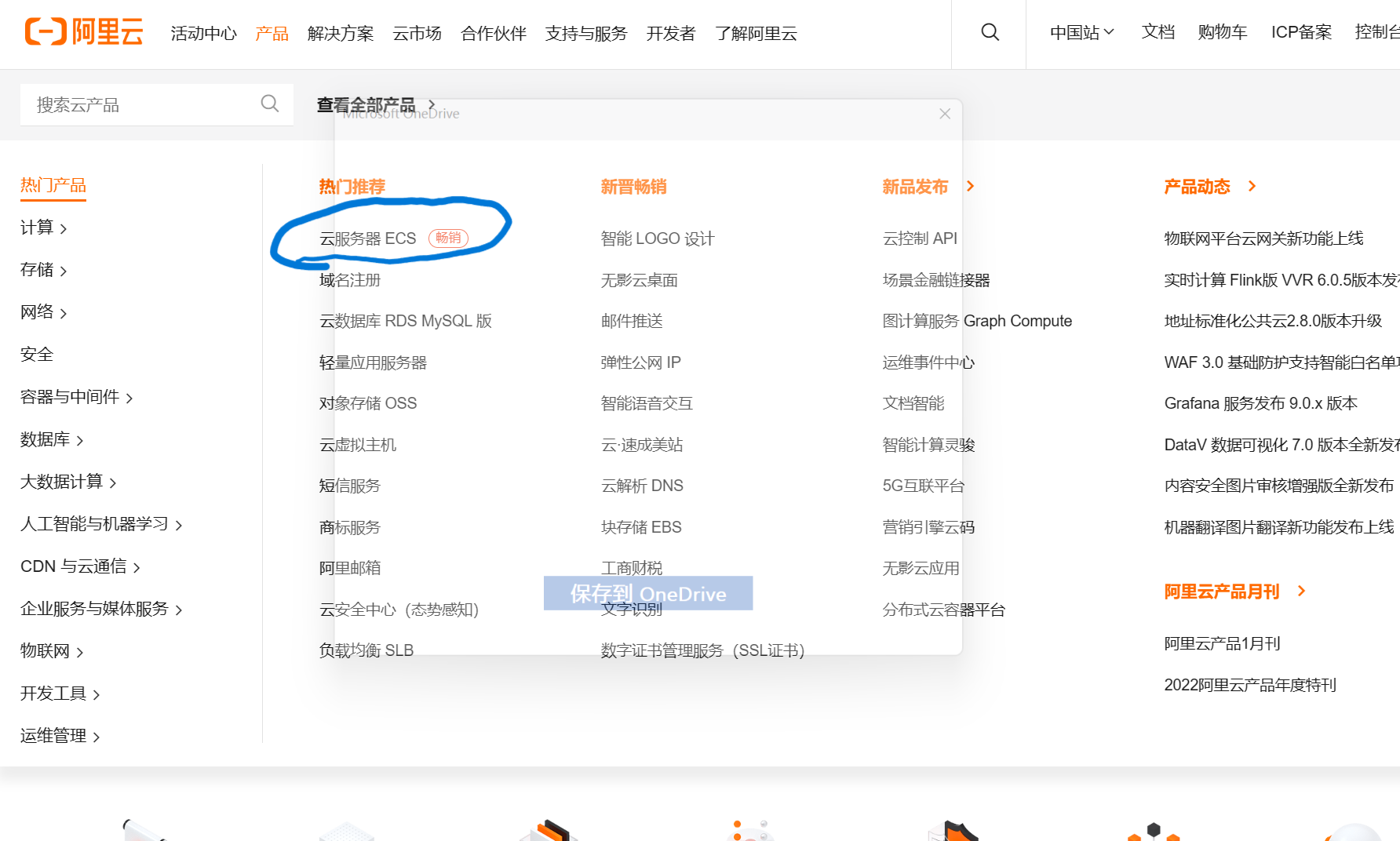The image size is (1400, 841).
Task: Expand 大数据计算 category
Action: (x=68, y=482)
